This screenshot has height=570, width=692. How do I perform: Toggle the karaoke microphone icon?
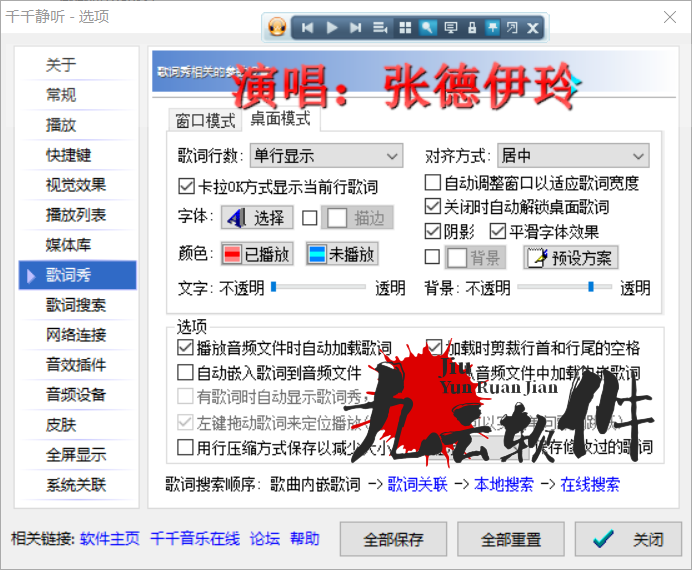427,28
